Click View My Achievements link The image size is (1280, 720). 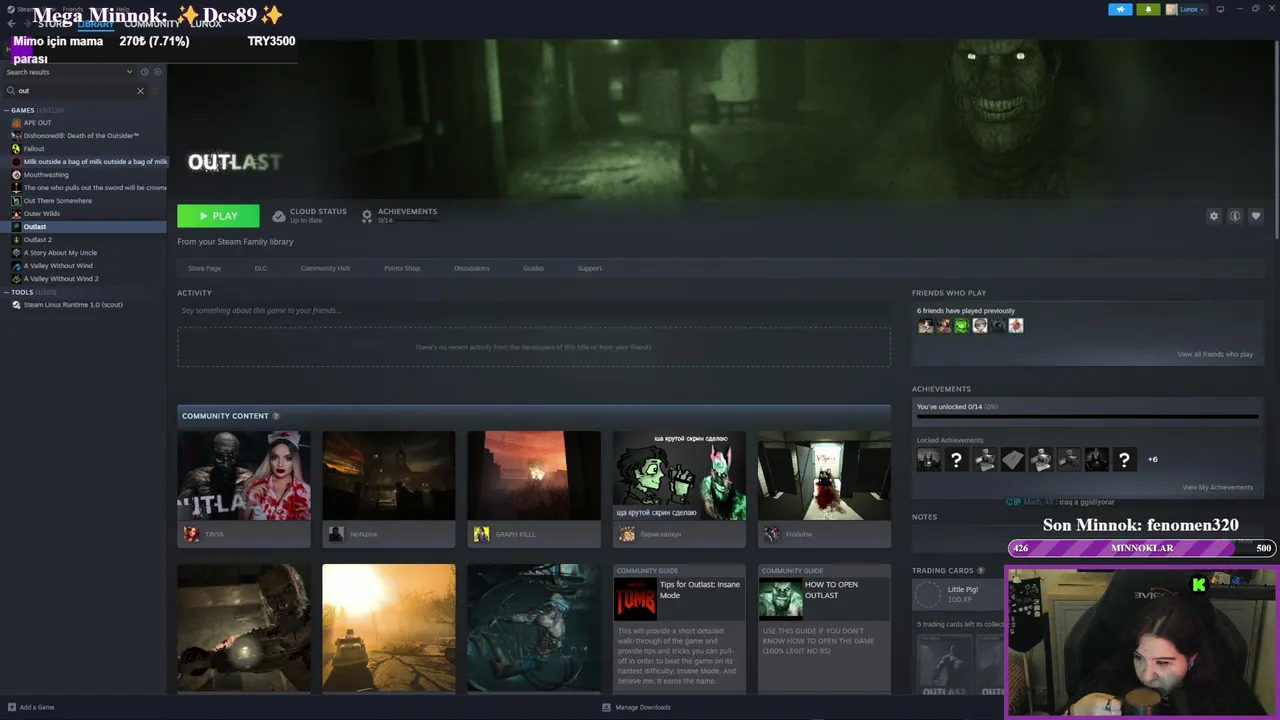(1217, 487)
